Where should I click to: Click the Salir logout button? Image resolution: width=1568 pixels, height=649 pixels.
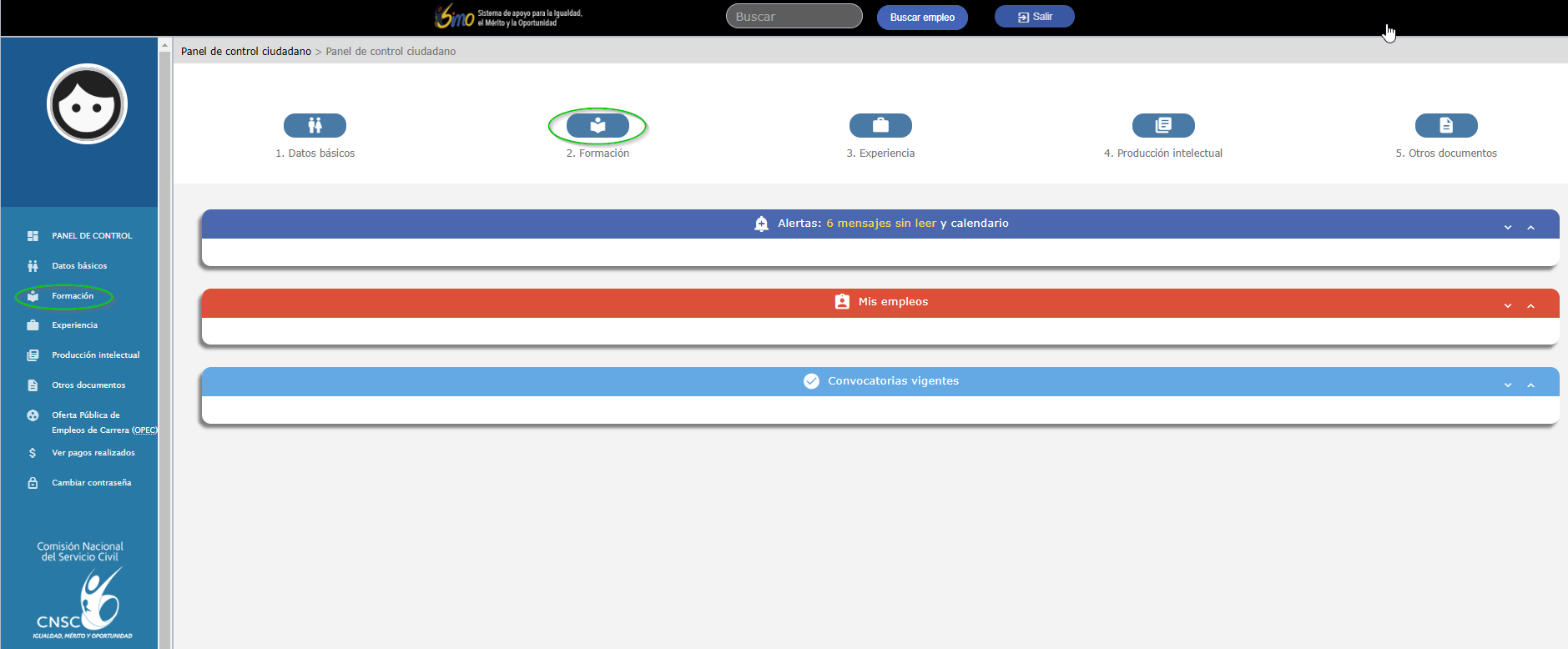point(1034,17)
